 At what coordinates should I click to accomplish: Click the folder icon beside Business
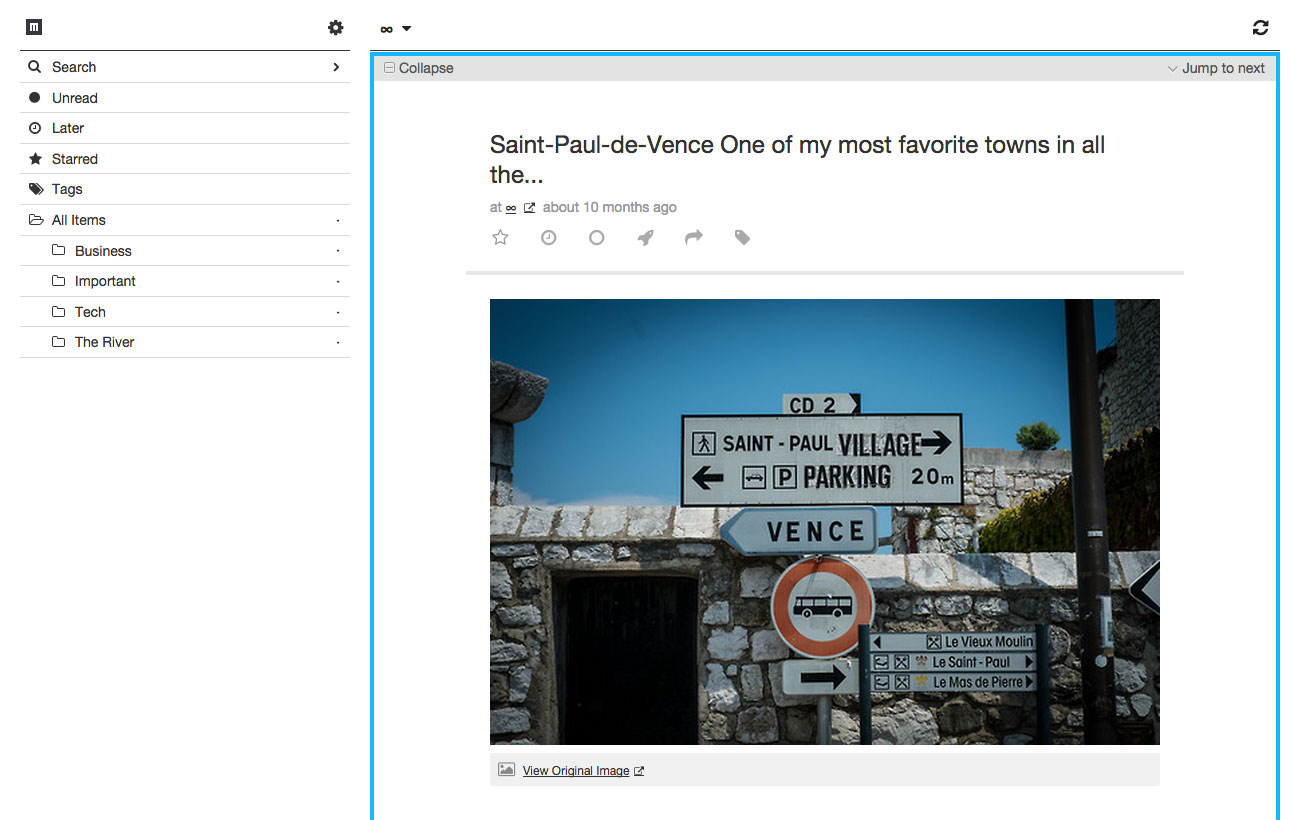click(58, 251)
